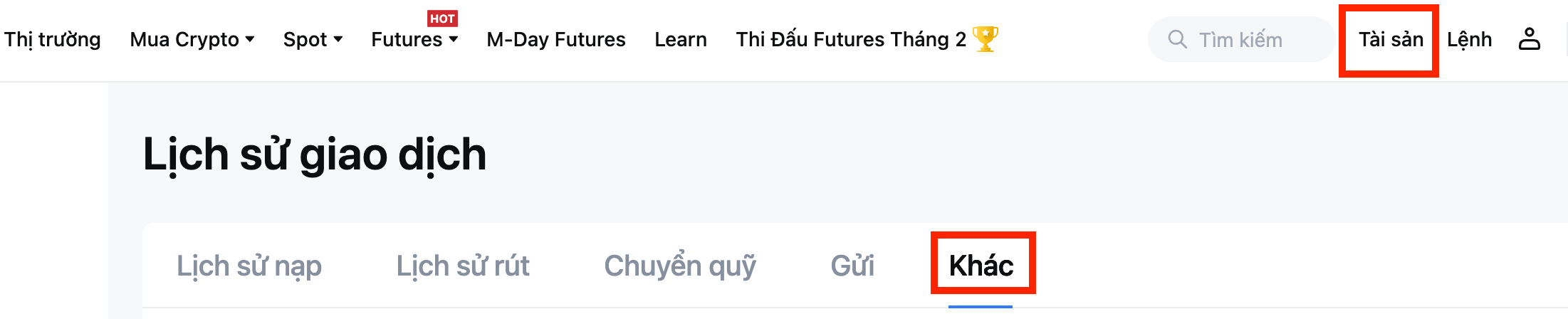The height and width of the screenshot is (319, 1568).
Task: Open Thi Đấu Futures Tháng 2 link
Action: tap(851, 40)
